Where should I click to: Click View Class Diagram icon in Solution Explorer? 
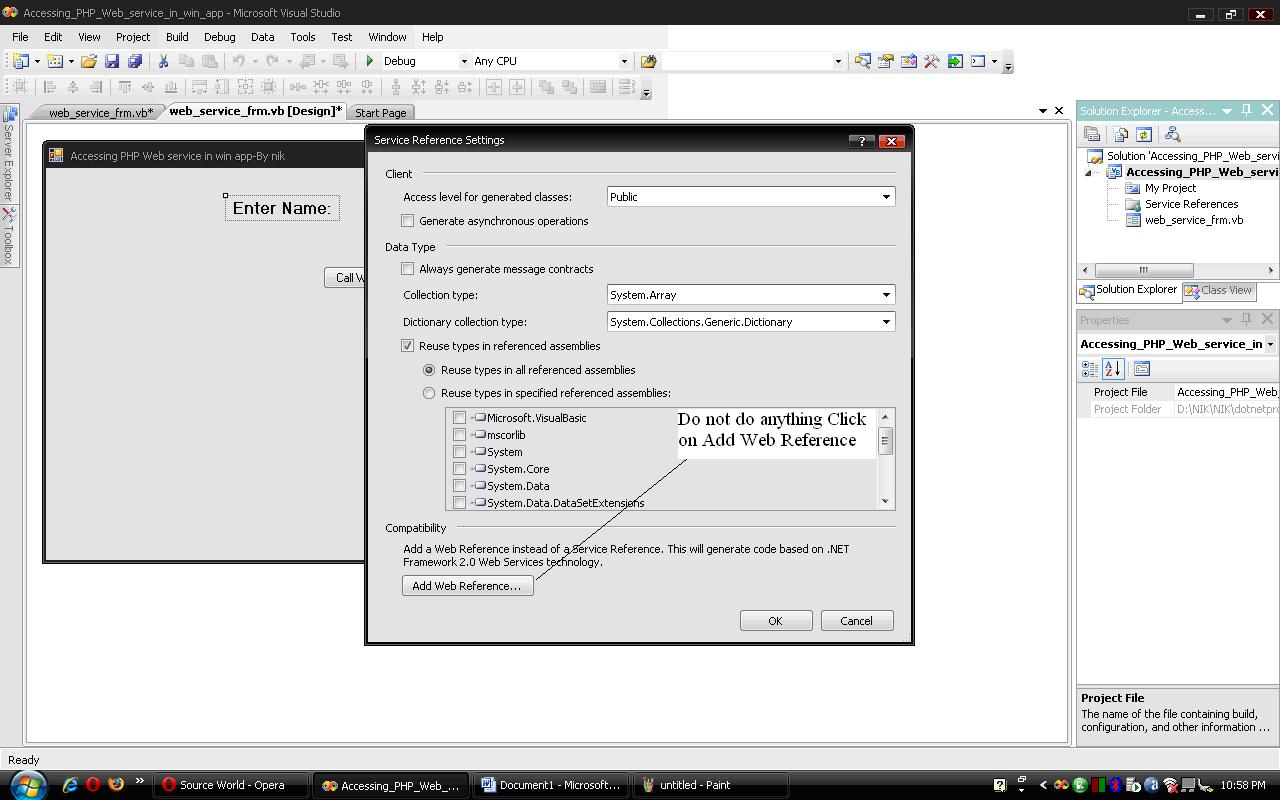[1173, 134]
